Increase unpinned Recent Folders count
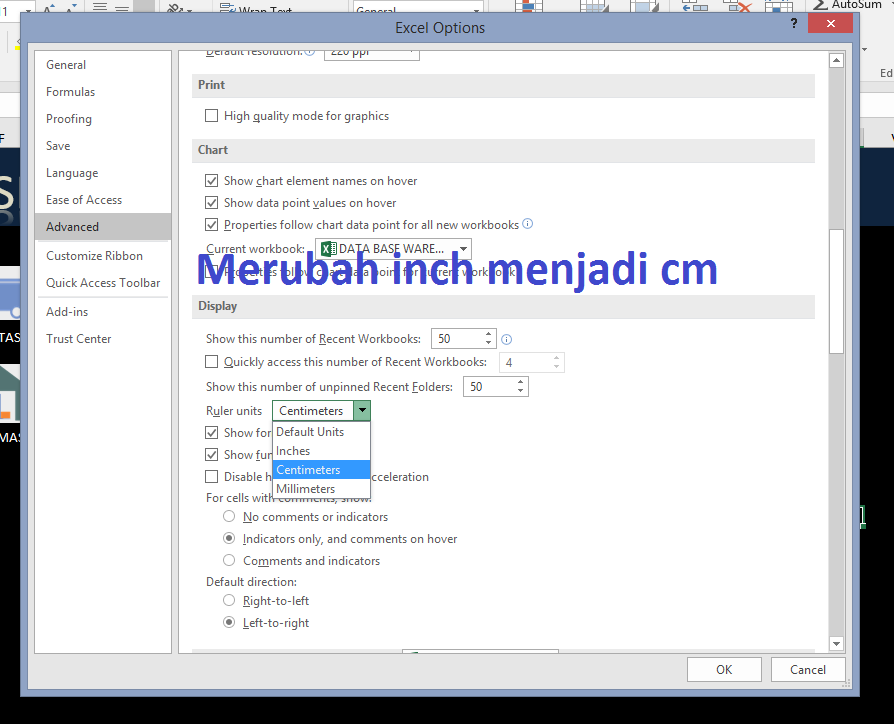 (521, 383)
